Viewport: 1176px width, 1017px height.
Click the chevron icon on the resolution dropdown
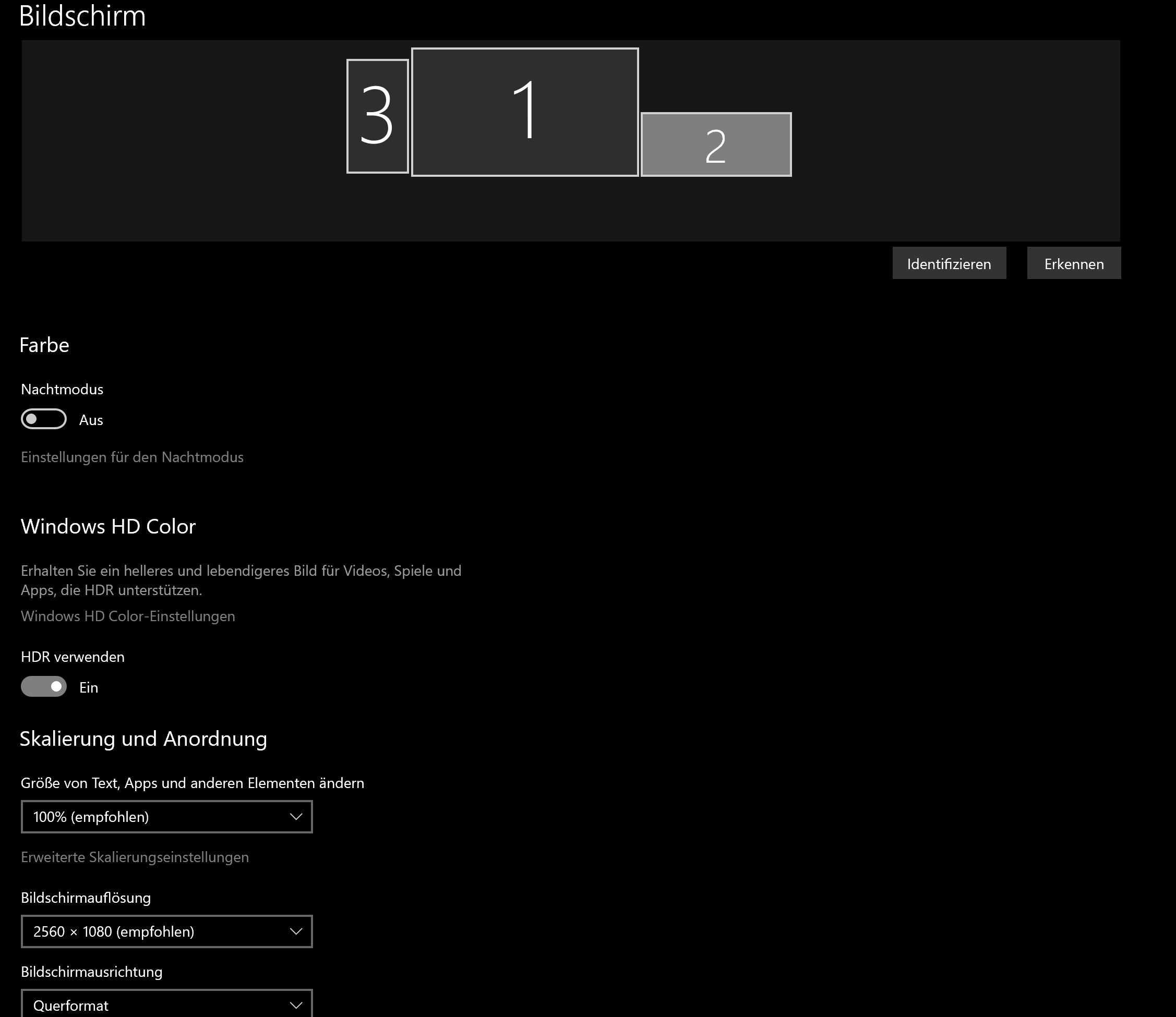pyautogui.click(x=295, y=931)
